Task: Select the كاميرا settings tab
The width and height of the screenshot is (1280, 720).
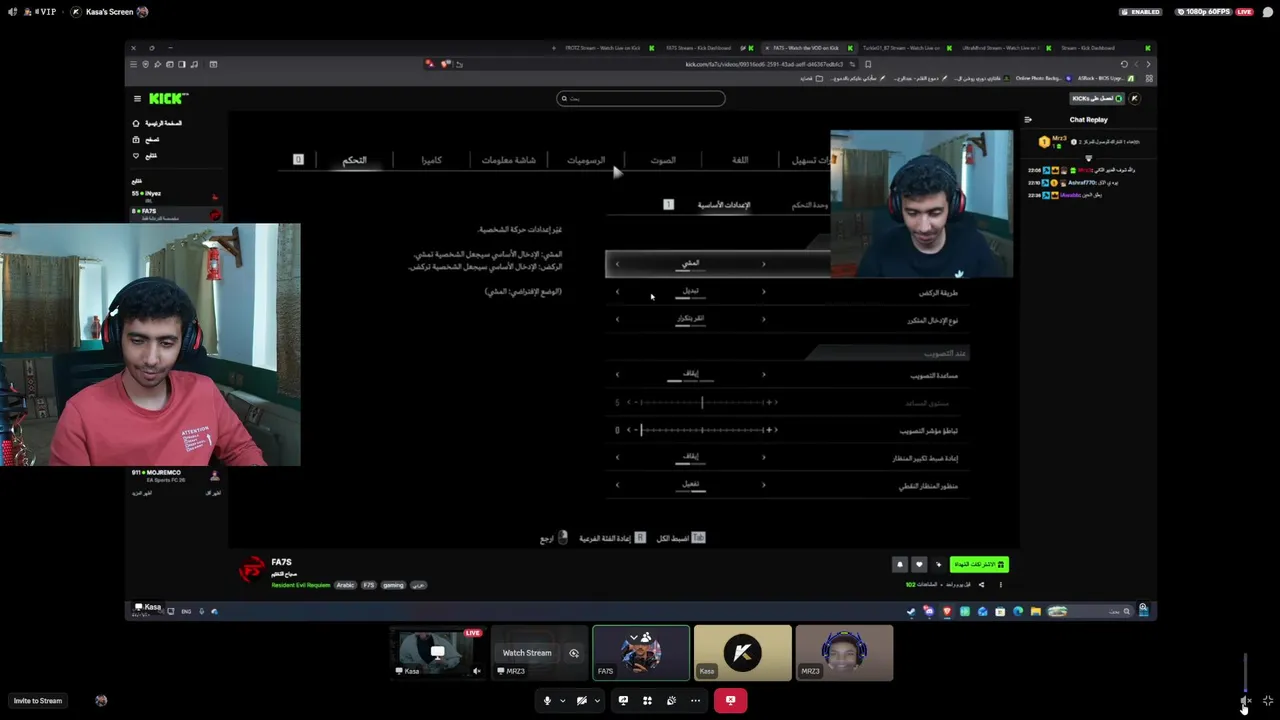Action: tap(431, 160)
